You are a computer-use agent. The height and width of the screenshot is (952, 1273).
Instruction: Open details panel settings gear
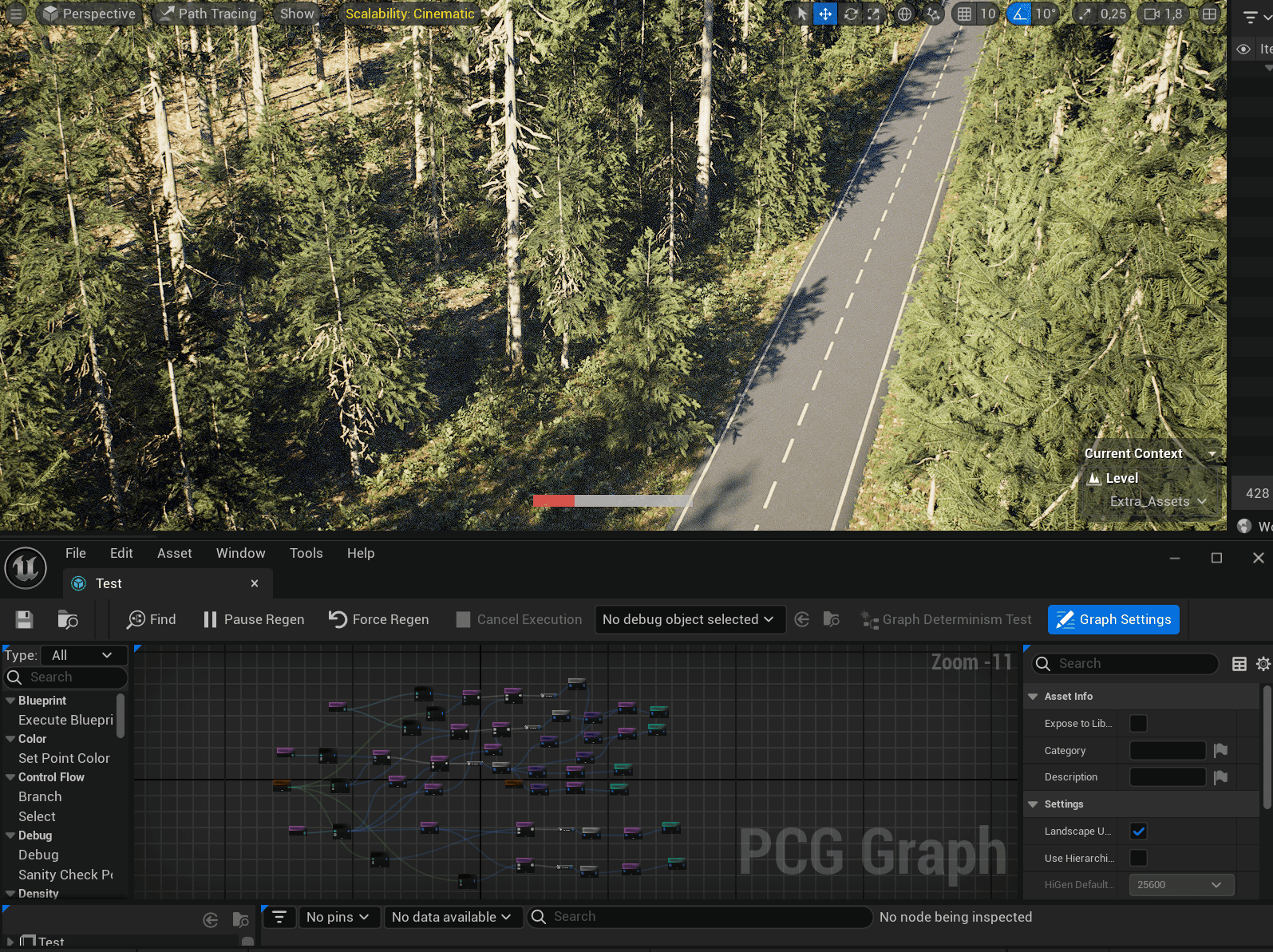coord(1263,664)
